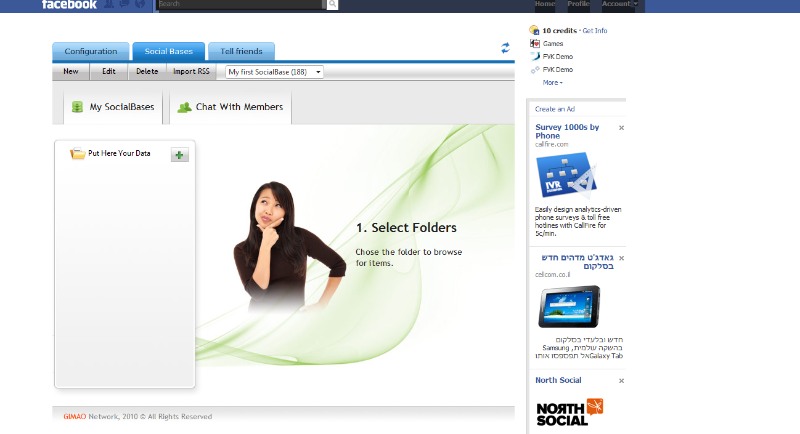Click the refresh arrows icon
The width and height of the screenshot is (800, 434).
(x=505, y=48)
